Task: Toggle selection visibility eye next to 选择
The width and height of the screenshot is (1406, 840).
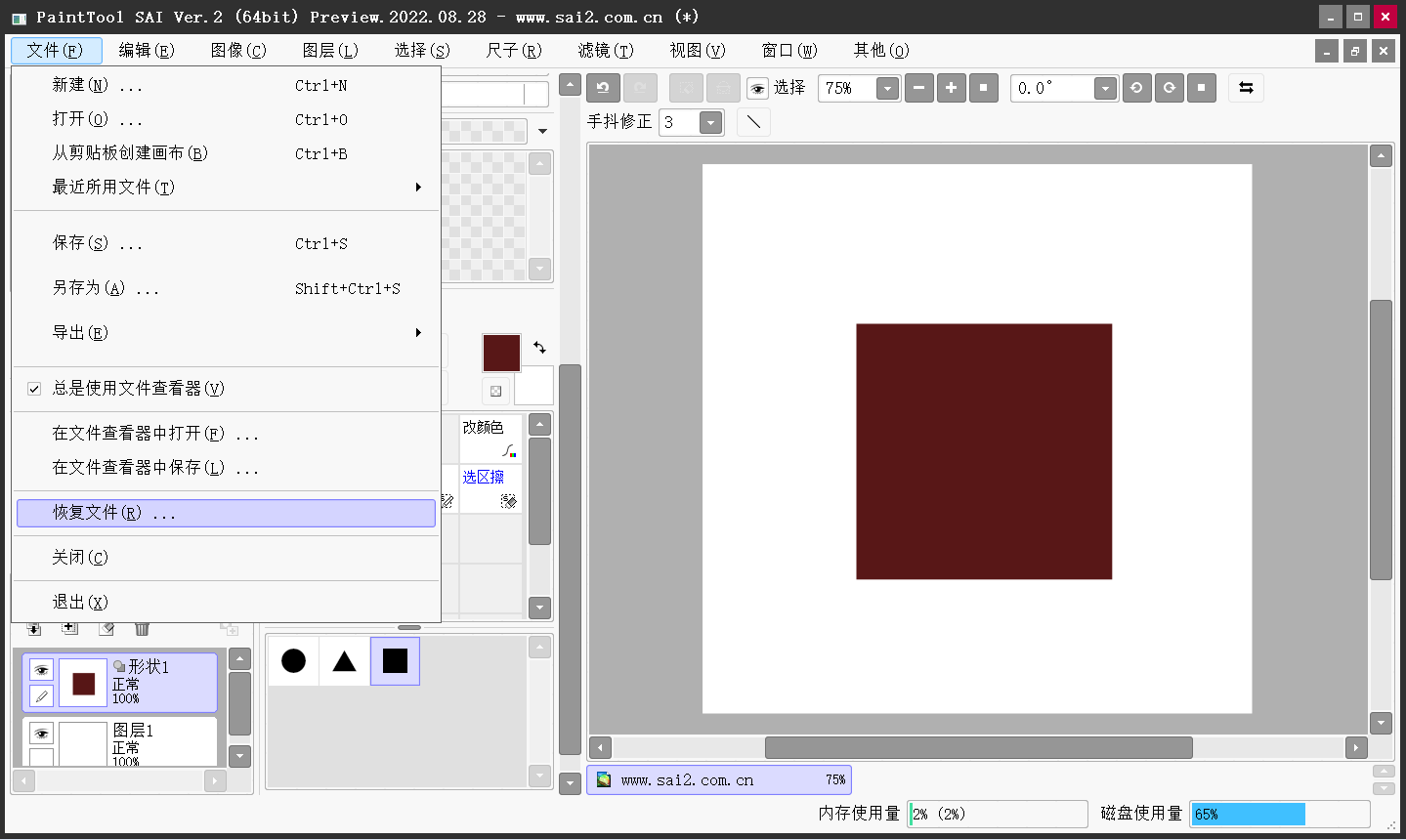Action: pyautogui.click(x=757, y=89)
